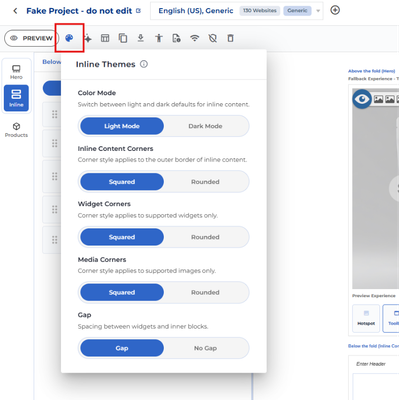Open the English (US), Generic language dropdown
The height and width of the screenshot is (400, 399).
pyautogui.click(x=237, y=11)
